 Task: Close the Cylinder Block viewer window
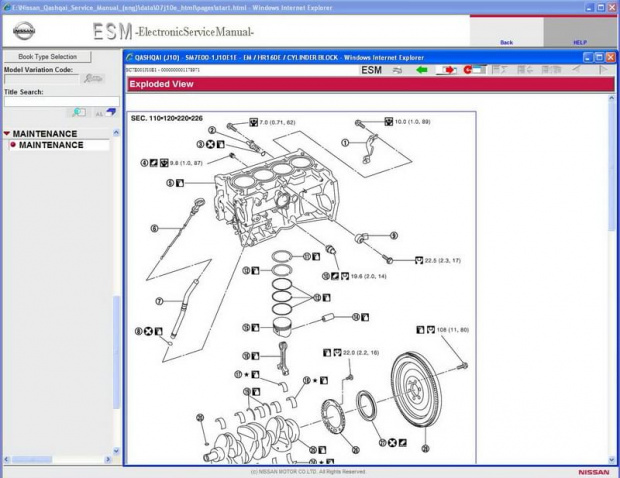[611, 57]
